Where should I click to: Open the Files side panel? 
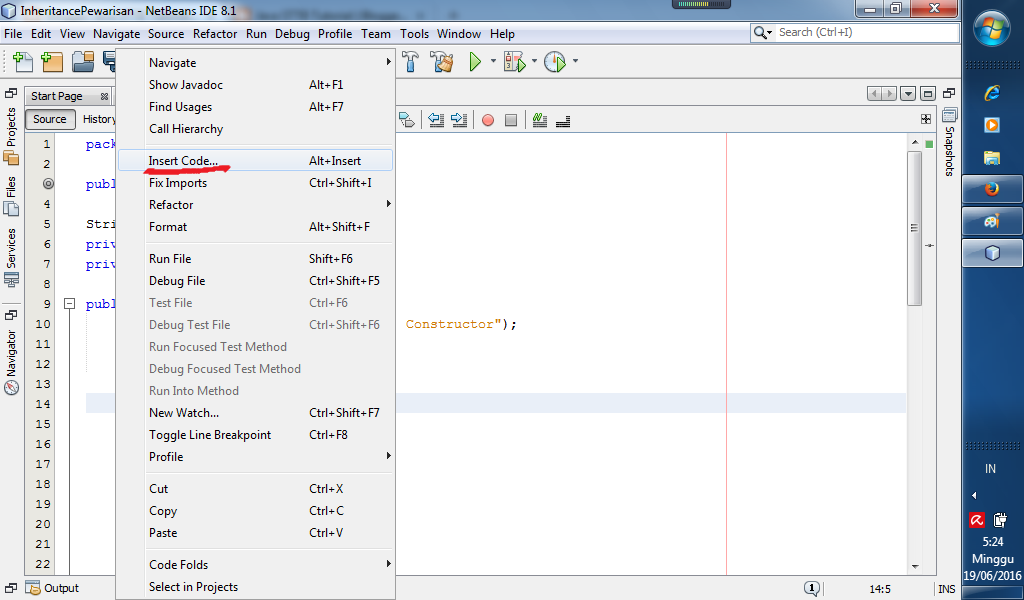[x=11, y=196]
